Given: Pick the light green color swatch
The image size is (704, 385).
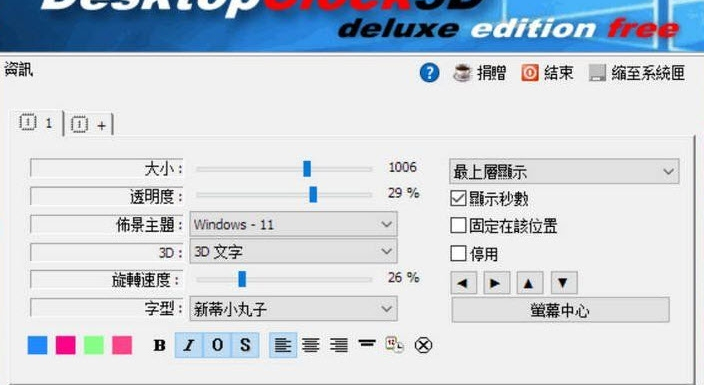Looking at the screenshot, I should tap(94, 345).
